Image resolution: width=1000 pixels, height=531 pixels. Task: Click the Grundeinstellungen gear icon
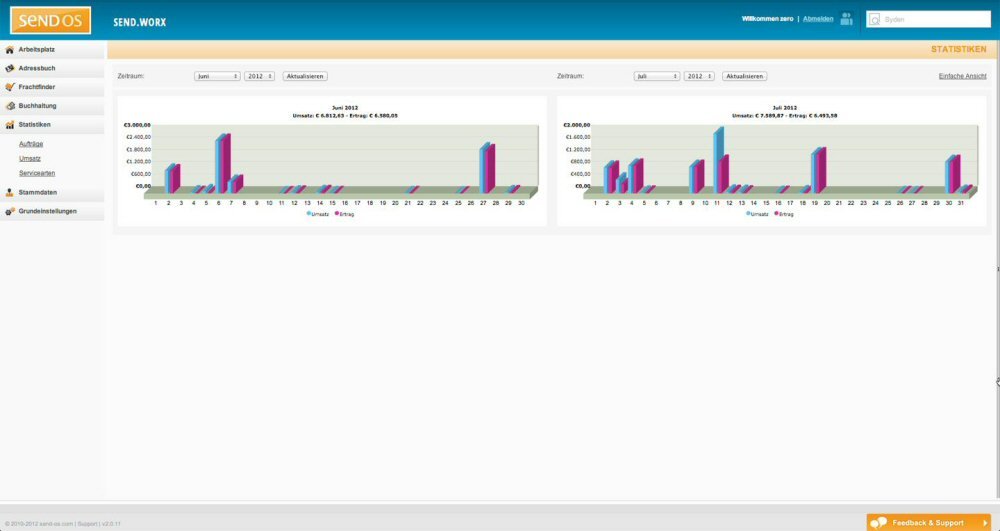coord(10,211)
